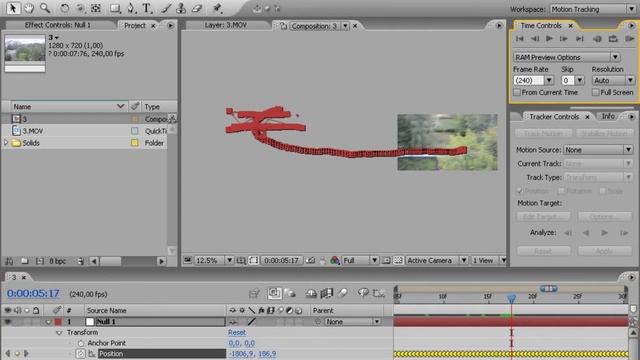Switch to Effect Controls: Null 1 tab
The height and width of the screenshot is (360, 640).
click(x=58, y=25)
